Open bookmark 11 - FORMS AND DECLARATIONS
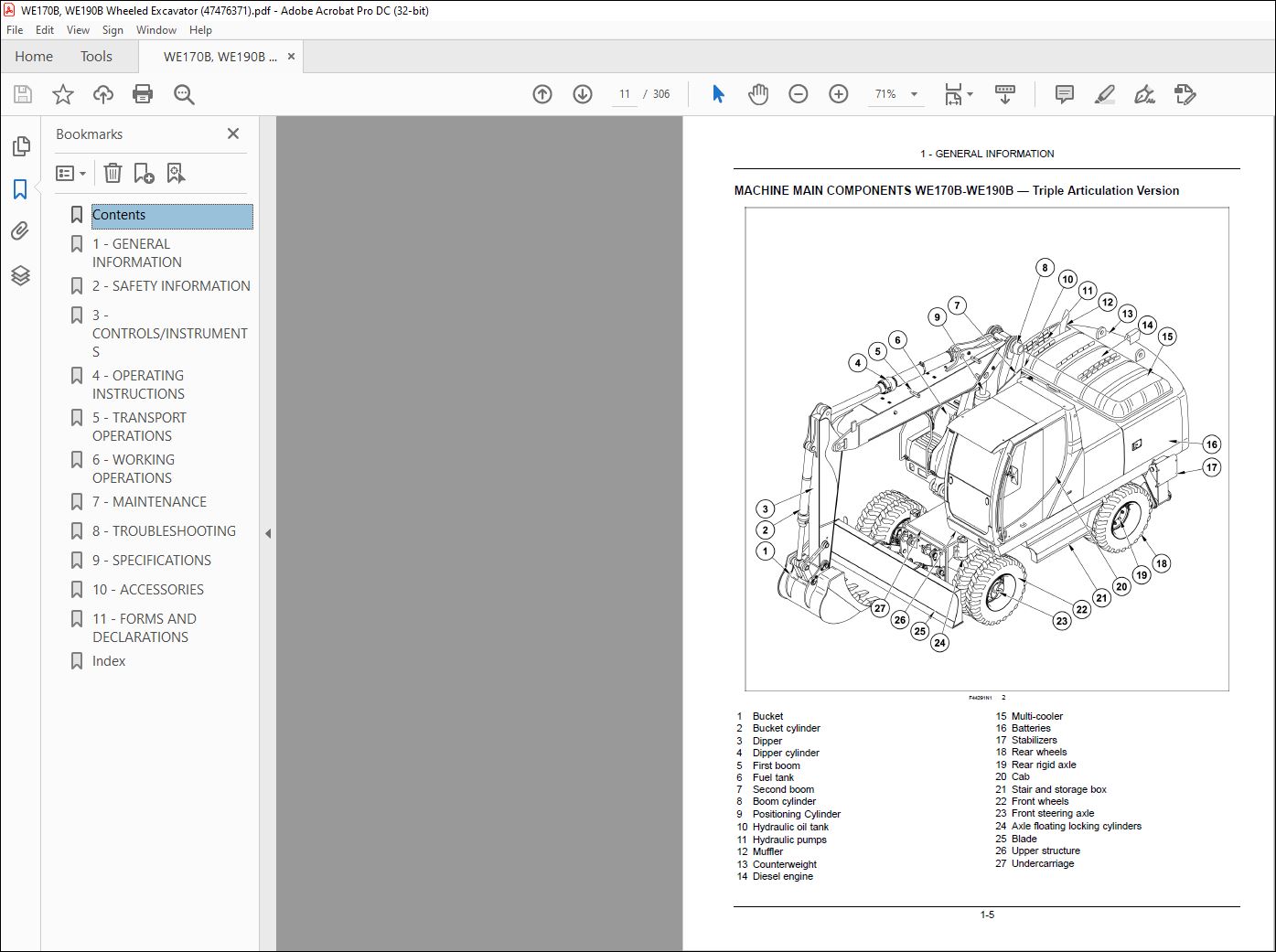Screen dimensions: 1276x952 coord(144,628)
